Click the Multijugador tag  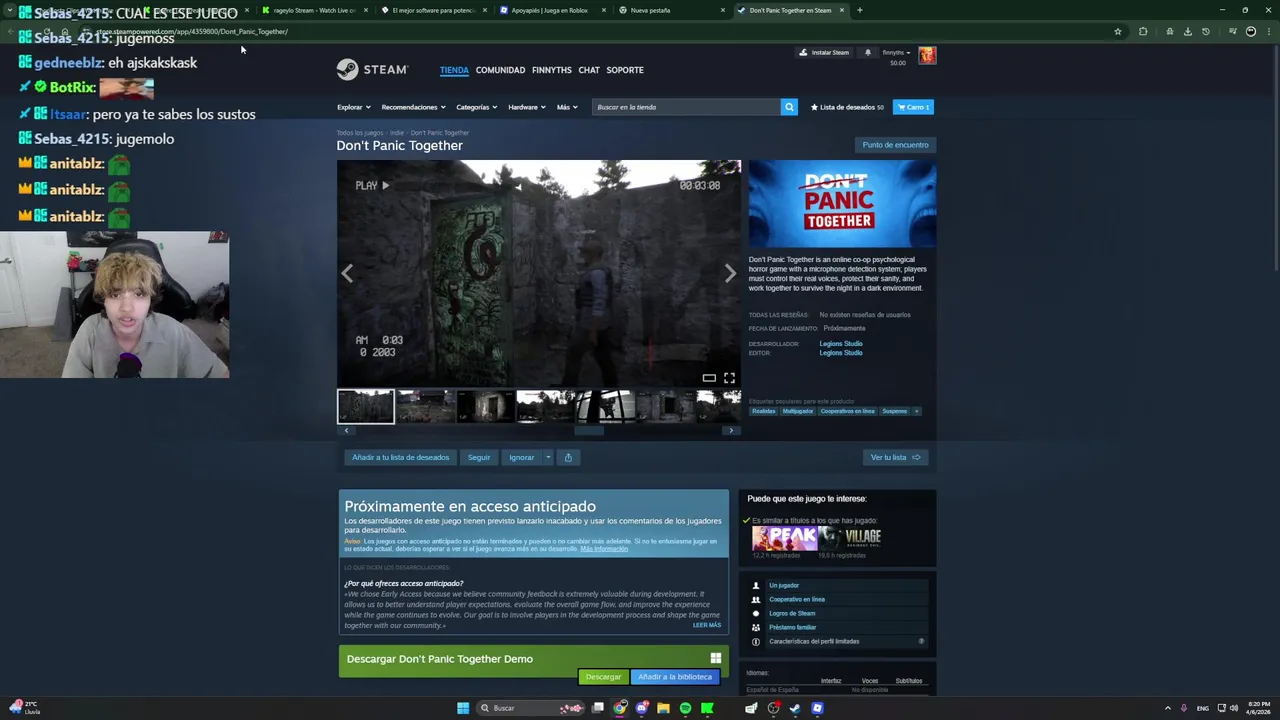point(797,411)
